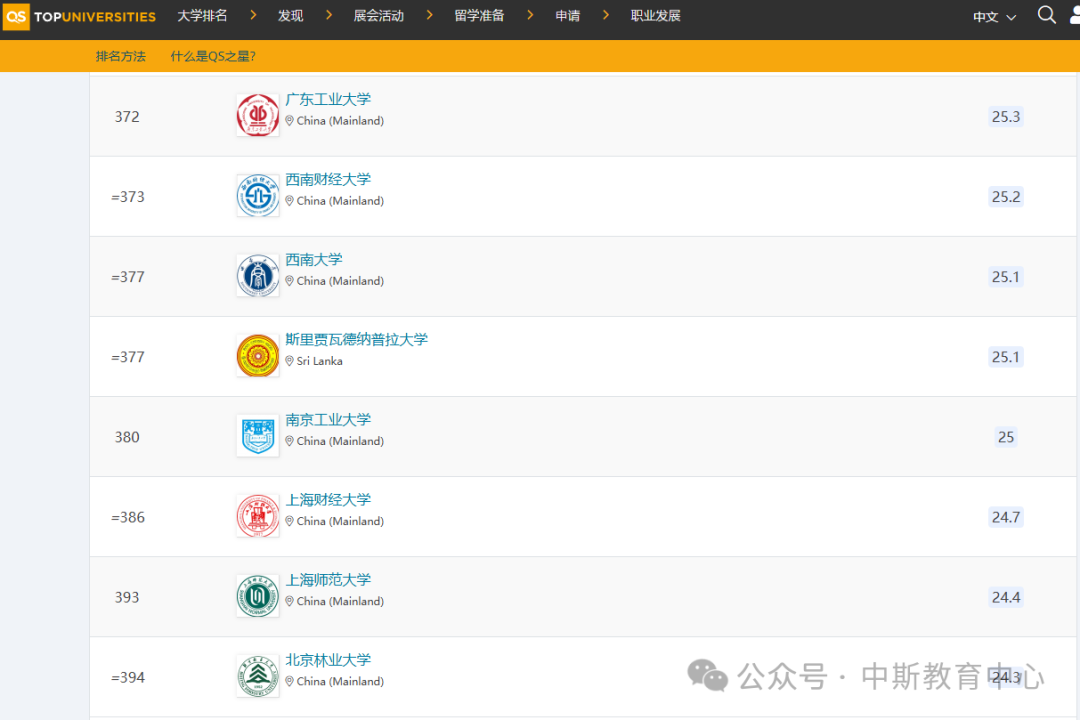
Task: Click location pin icon beside Sri Lanka
Action: (x=290, y=361)
